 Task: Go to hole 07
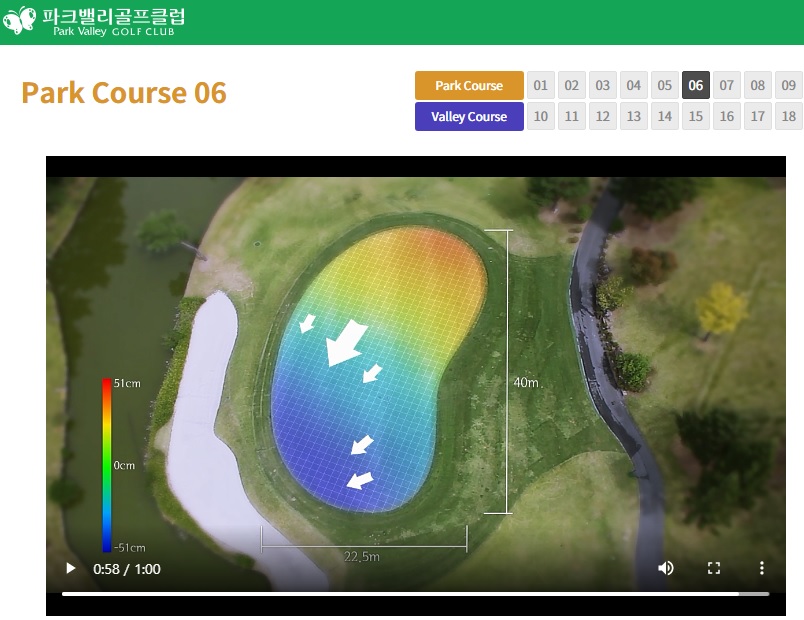tap(727, 85)
